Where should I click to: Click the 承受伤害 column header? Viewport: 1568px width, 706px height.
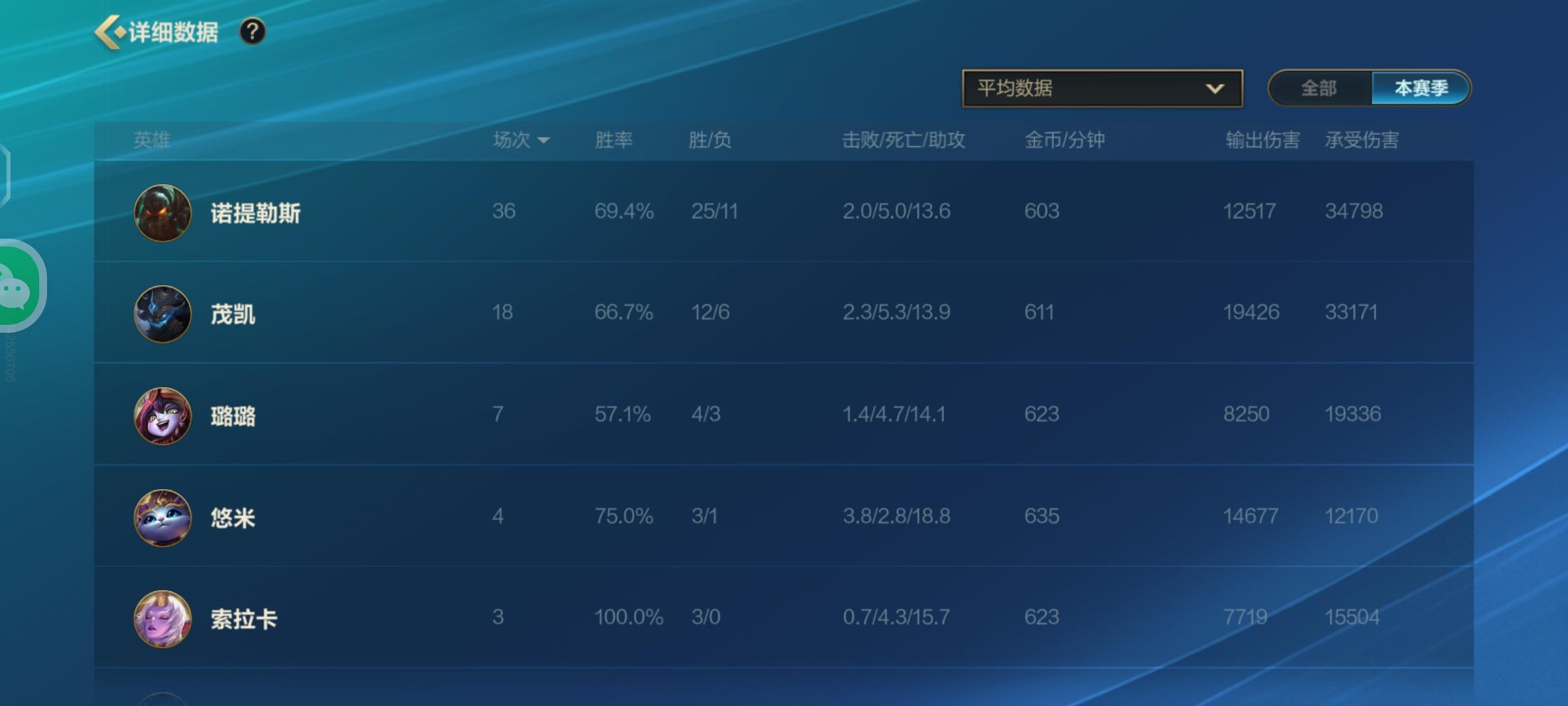tap(1362, 140)
